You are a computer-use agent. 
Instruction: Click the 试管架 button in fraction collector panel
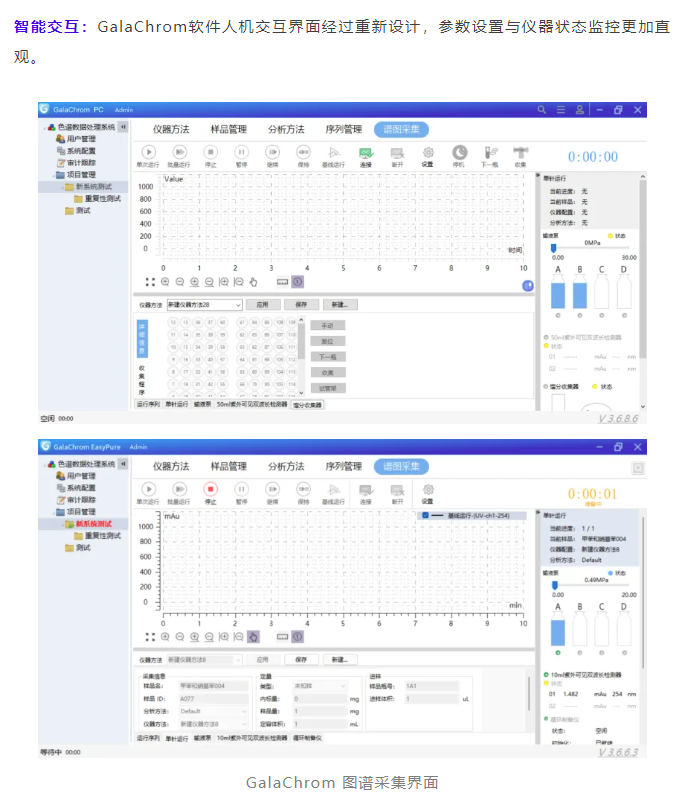327,388
